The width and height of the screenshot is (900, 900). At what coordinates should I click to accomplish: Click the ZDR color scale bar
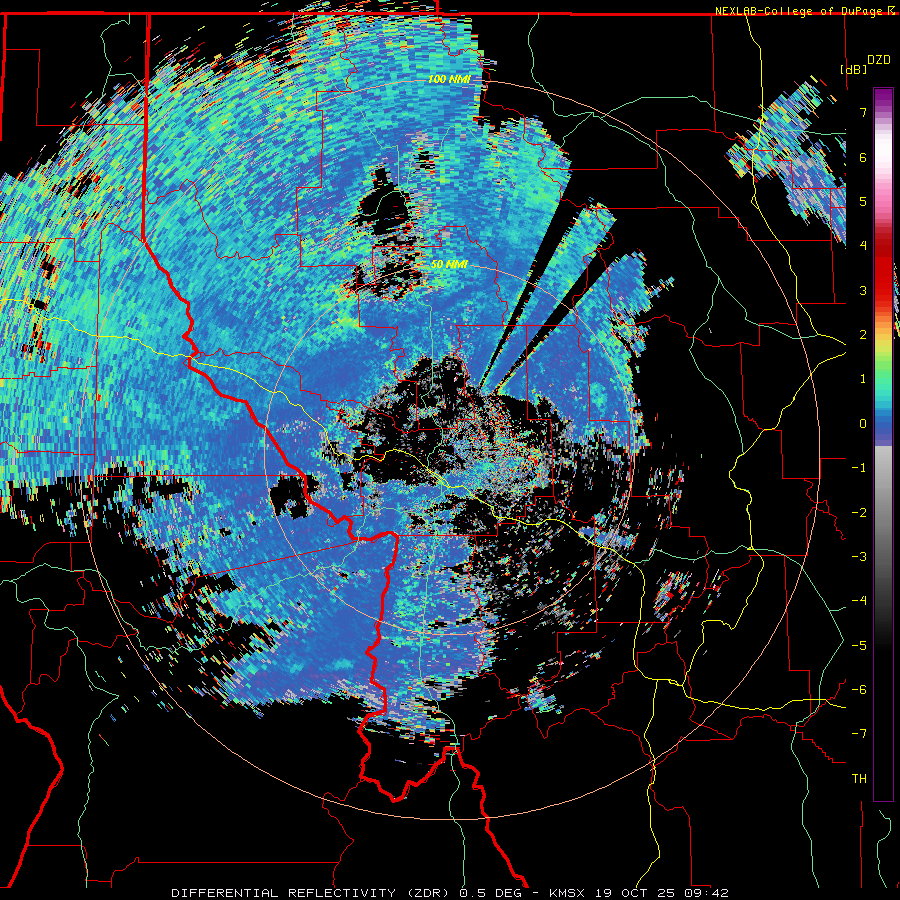pos(883,444)
